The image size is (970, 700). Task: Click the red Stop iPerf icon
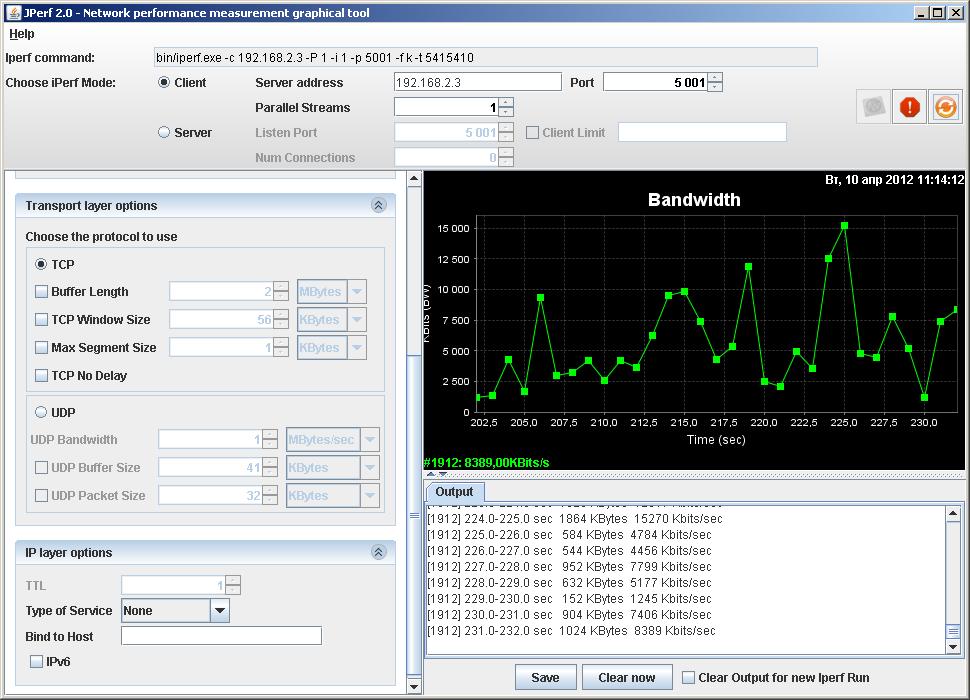point(909,107)
